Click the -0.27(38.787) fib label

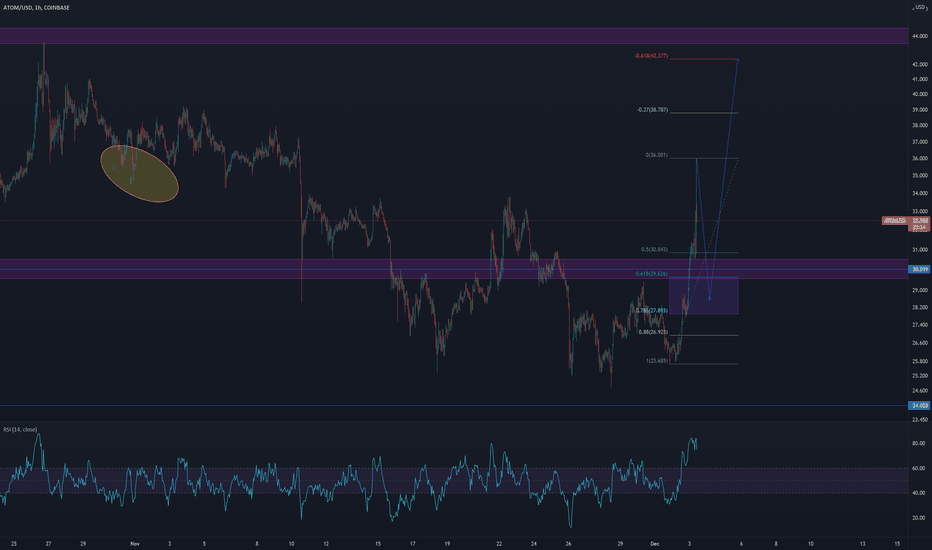[x=652, y=110]
